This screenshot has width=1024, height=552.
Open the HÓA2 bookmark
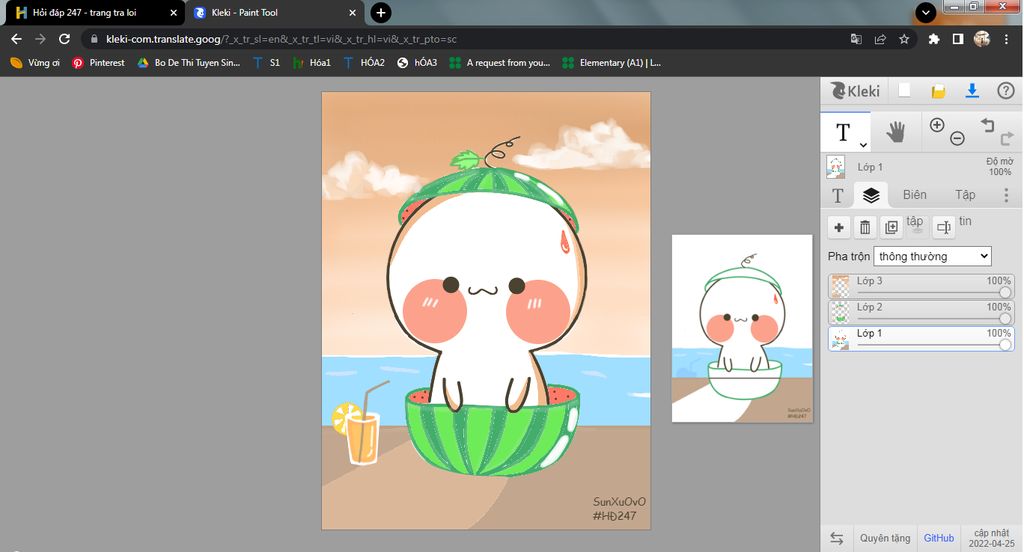pos(364,63)
